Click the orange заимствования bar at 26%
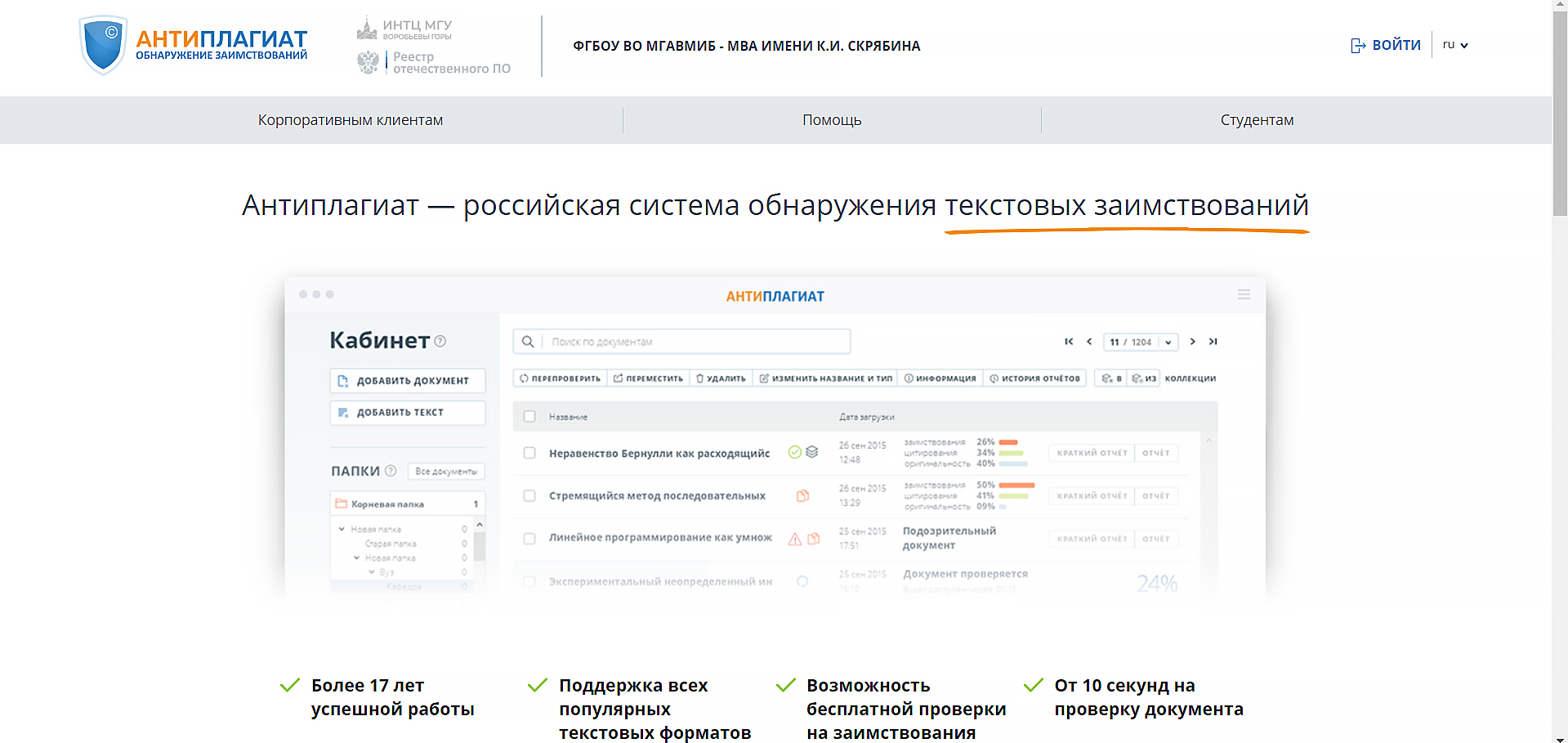Image resolution: width=1568 pixels, height=743 pixels. coord(1007,442)
